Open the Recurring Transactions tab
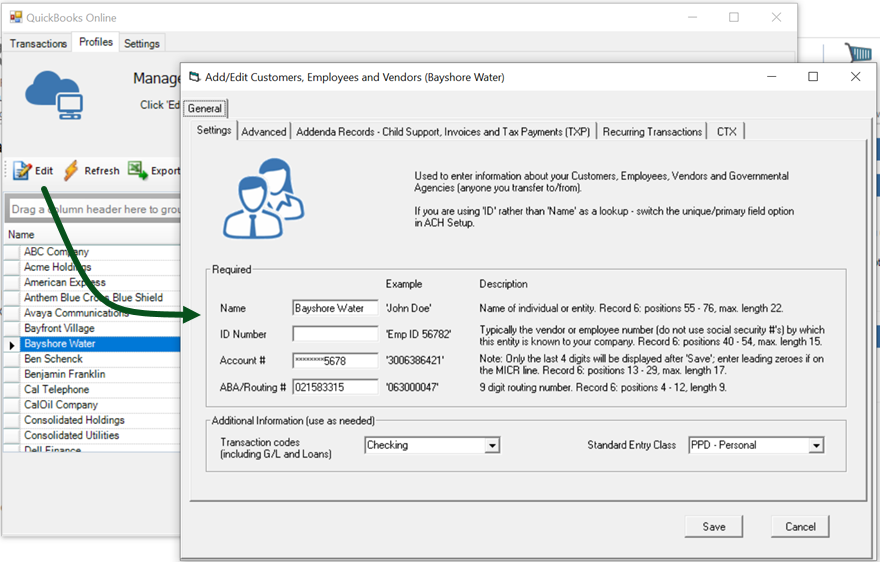Image resolution: width=880 pixels, height=562 pixels. [x=652, y=131]
